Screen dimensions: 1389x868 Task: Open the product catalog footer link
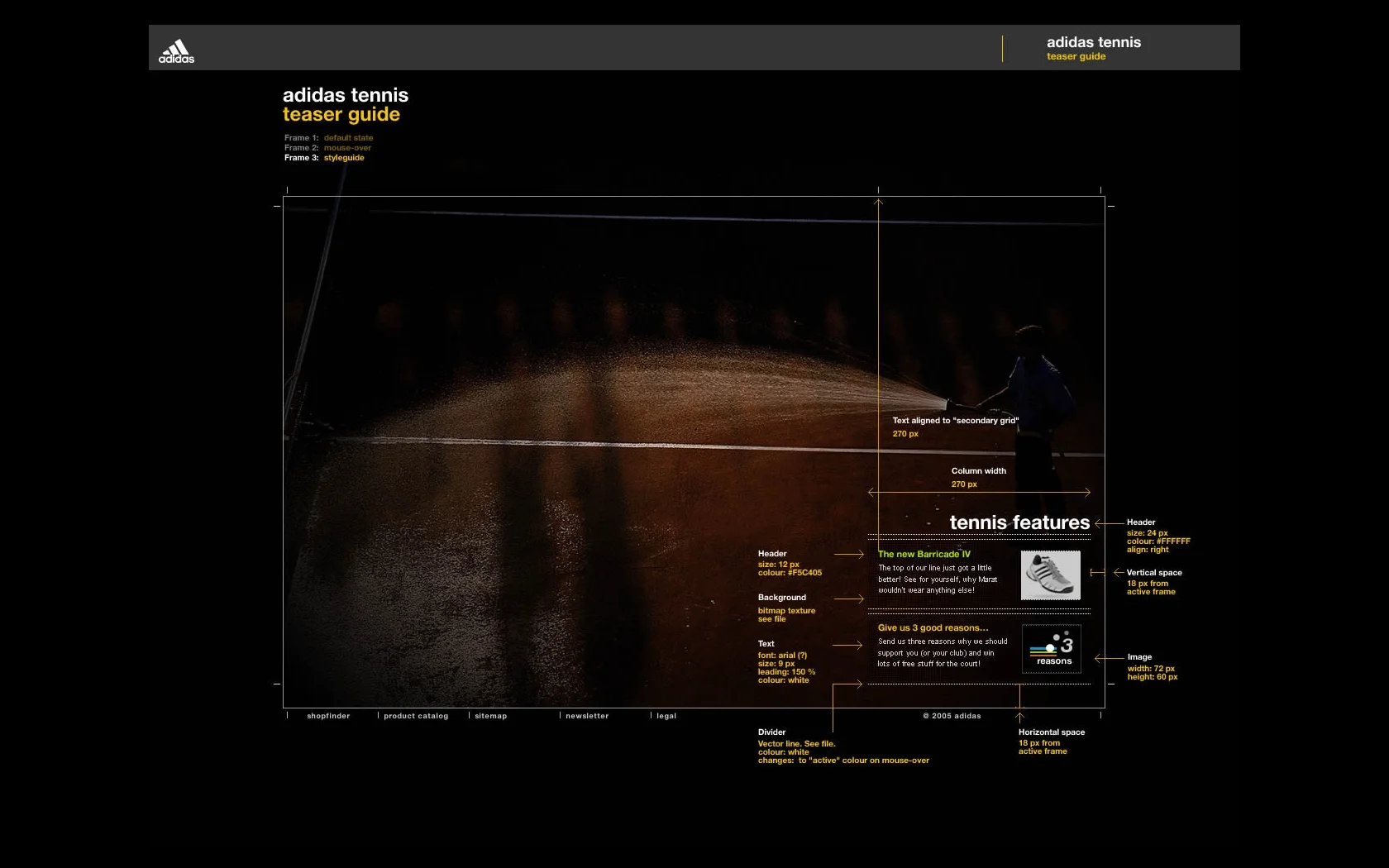[x=416, y=716]
